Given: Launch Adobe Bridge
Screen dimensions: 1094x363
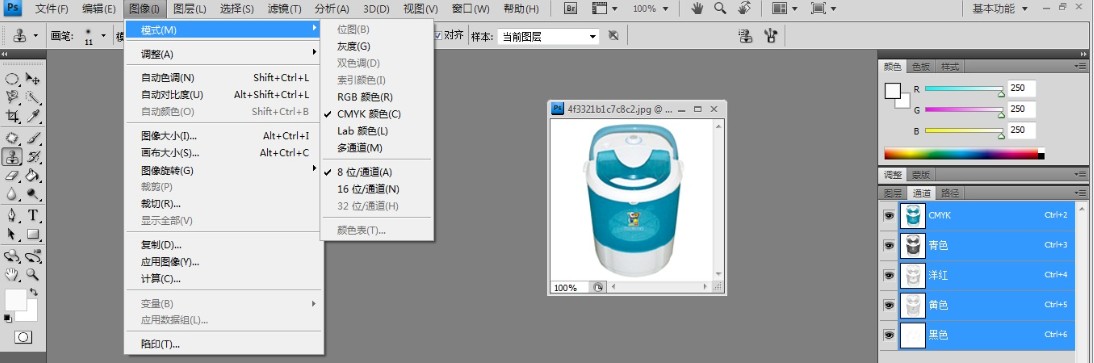Looking at the screenshot, I should [x=571, y=8].
